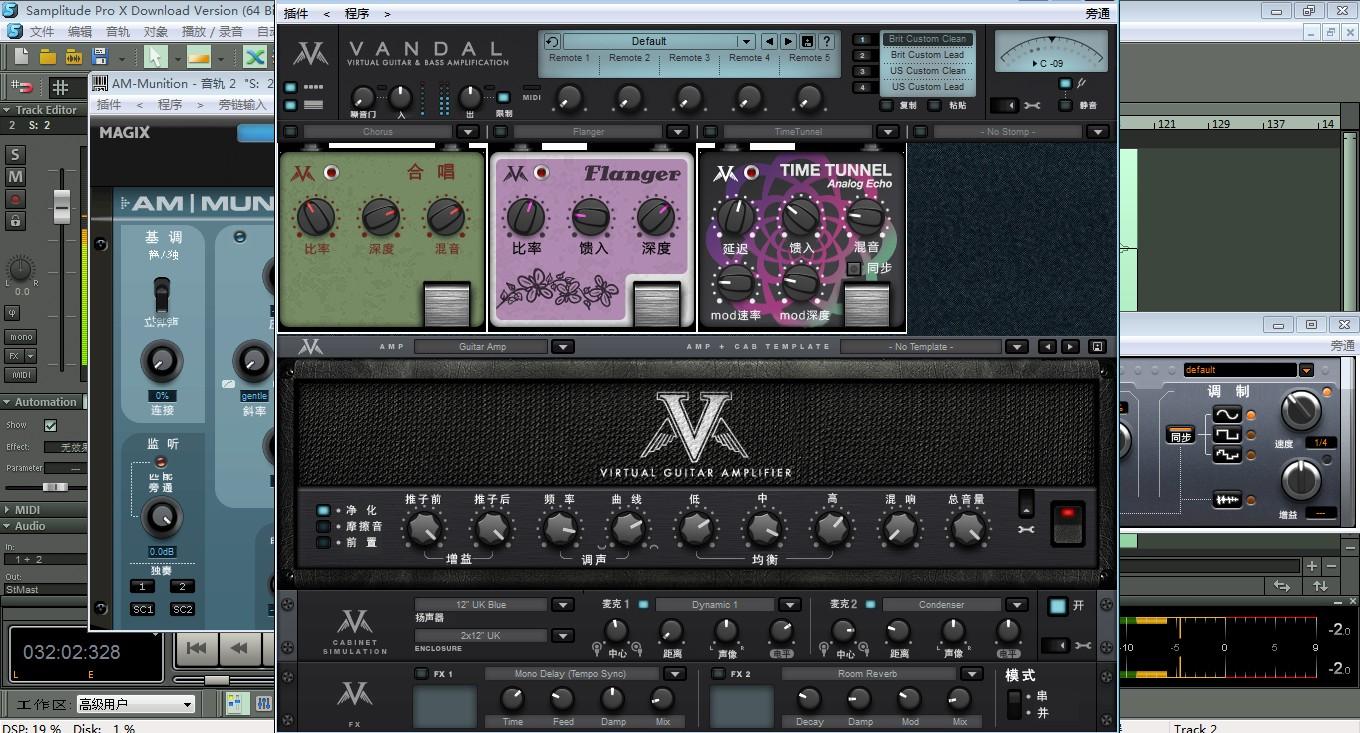Open the TimeTunnel stomp selector dropdown

pos(887,132)
